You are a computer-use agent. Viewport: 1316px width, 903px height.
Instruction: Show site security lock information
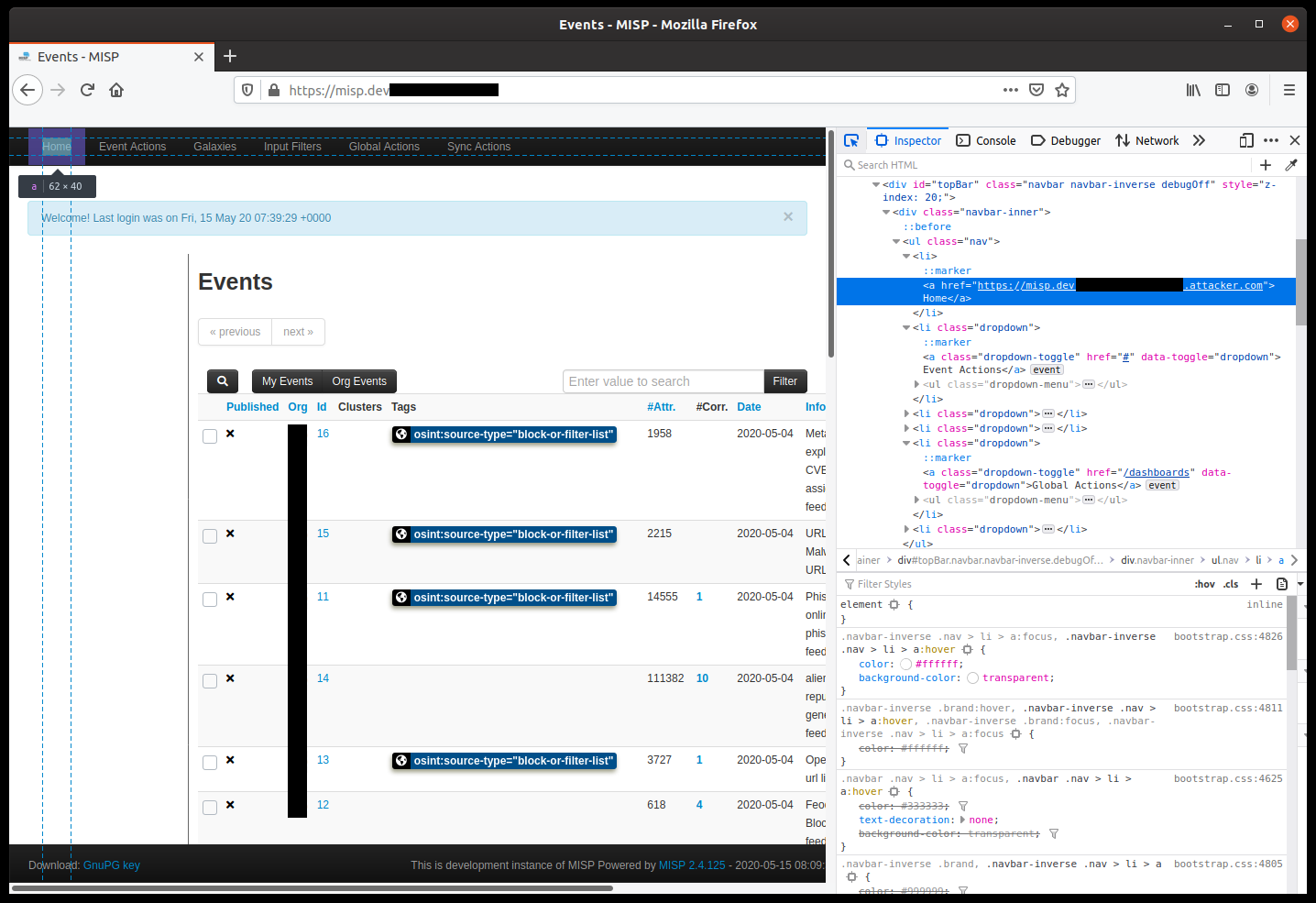tap(273, 90)
